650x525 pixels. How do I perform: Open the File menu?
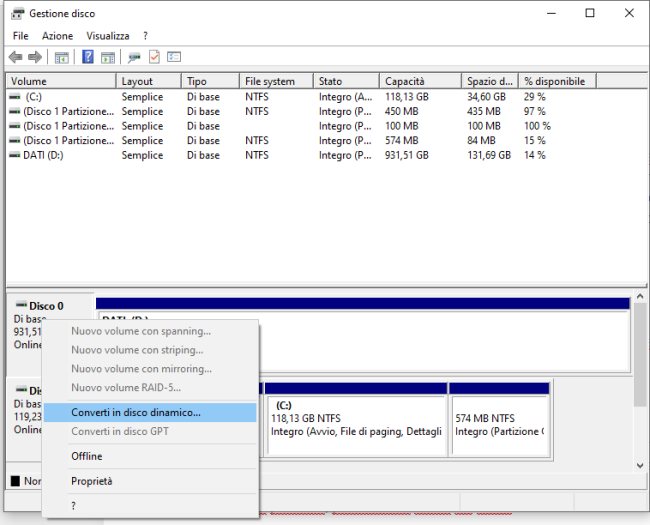point(20,36)
